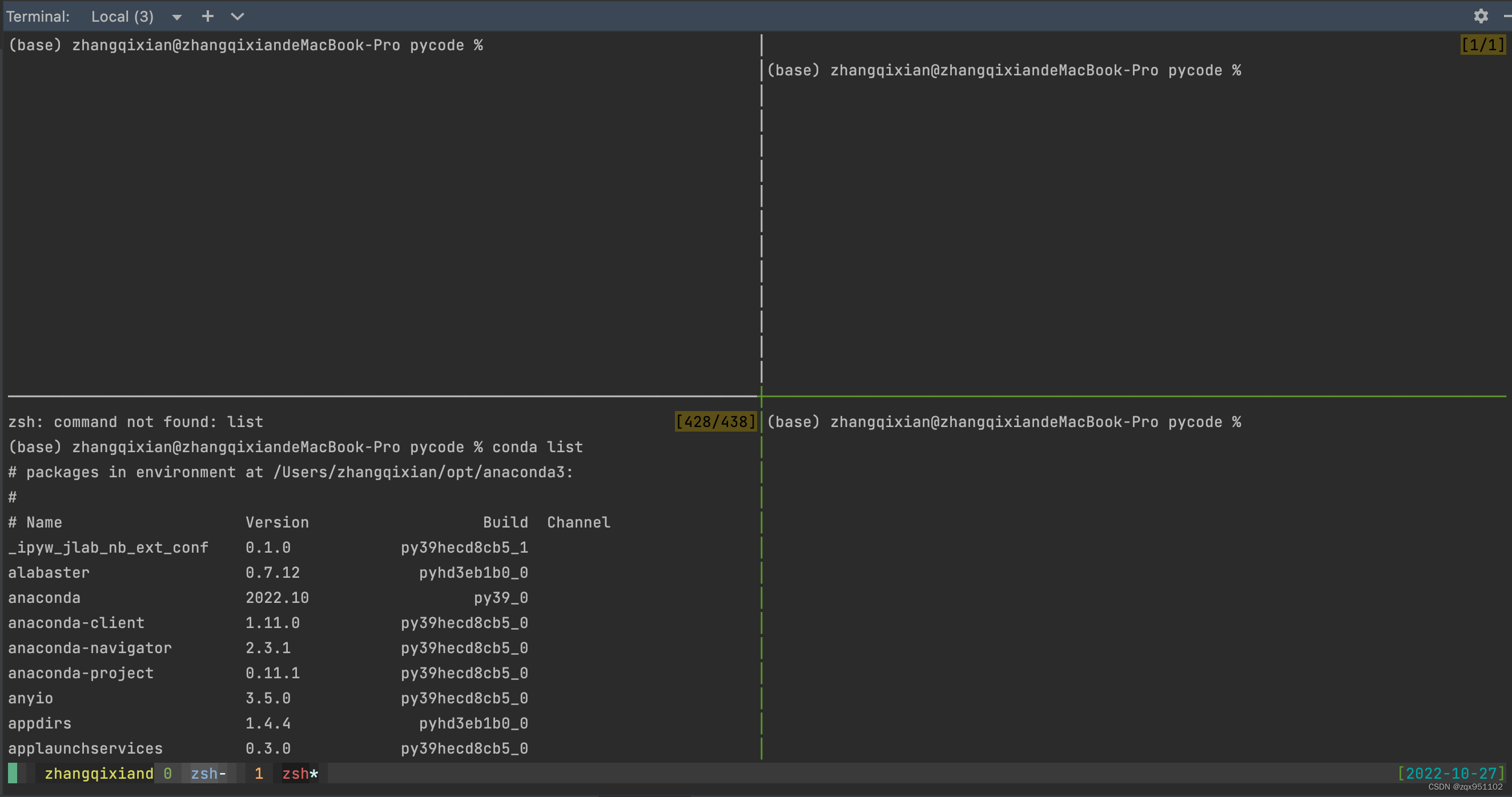Click the anaconda-navigator package name
The height and width of the screenshot is (797, 1512).
(x=90, y=648)
